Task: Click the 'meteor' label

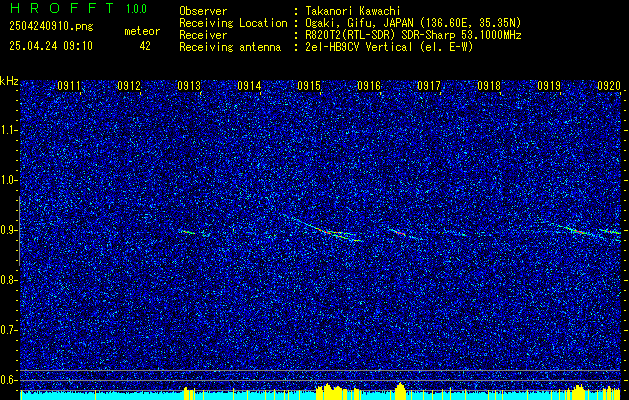Action: [x=142, y=31]
